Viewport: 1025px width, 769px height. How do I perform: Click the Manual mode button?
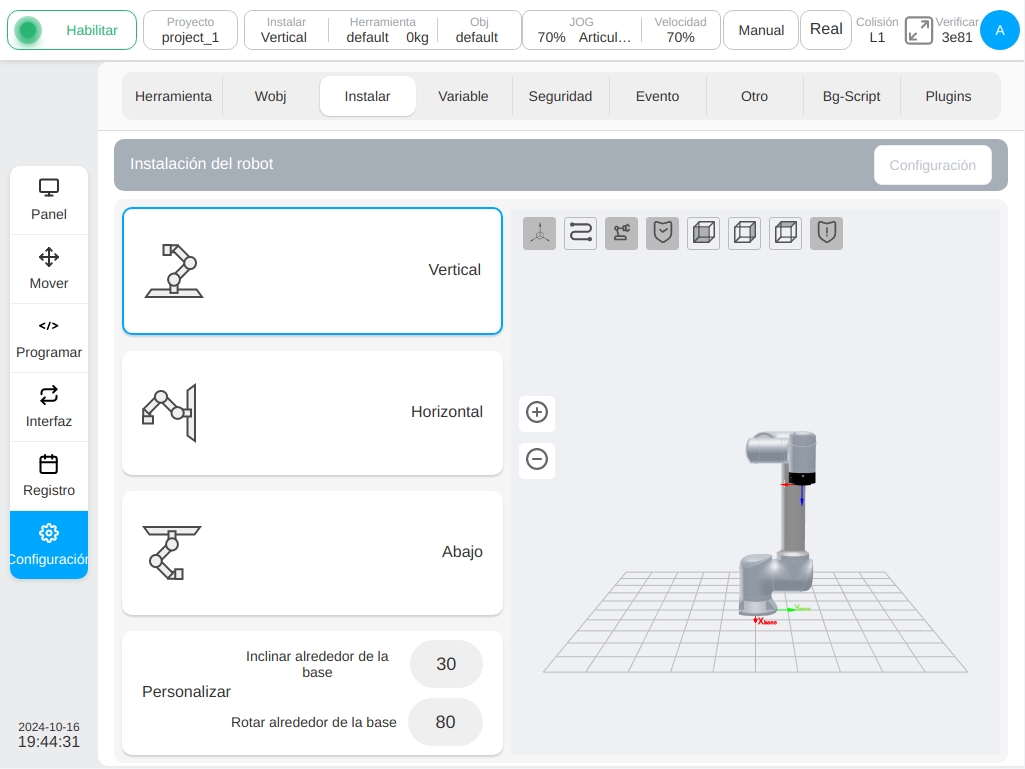pos(761,30)
